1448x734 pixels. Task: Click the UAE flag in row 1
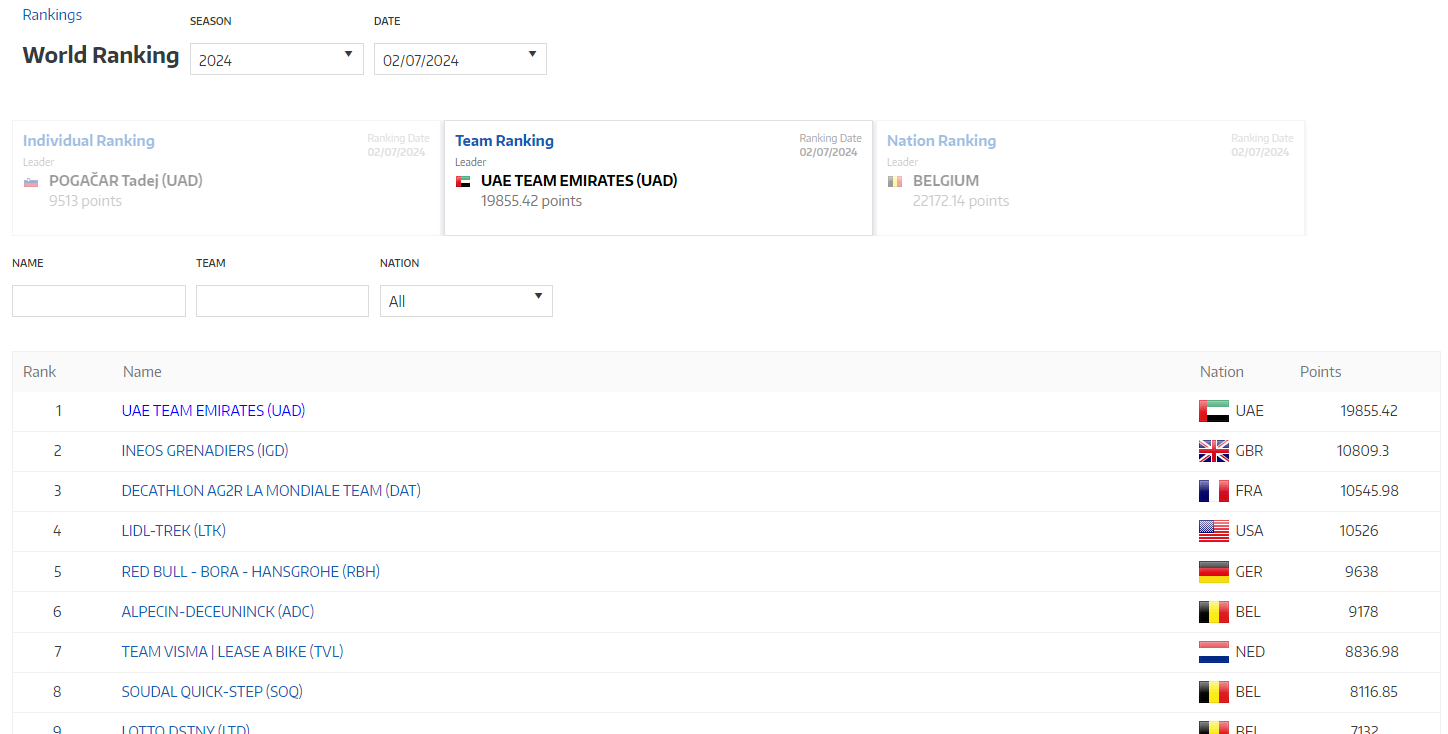(x=1214, y=411)
